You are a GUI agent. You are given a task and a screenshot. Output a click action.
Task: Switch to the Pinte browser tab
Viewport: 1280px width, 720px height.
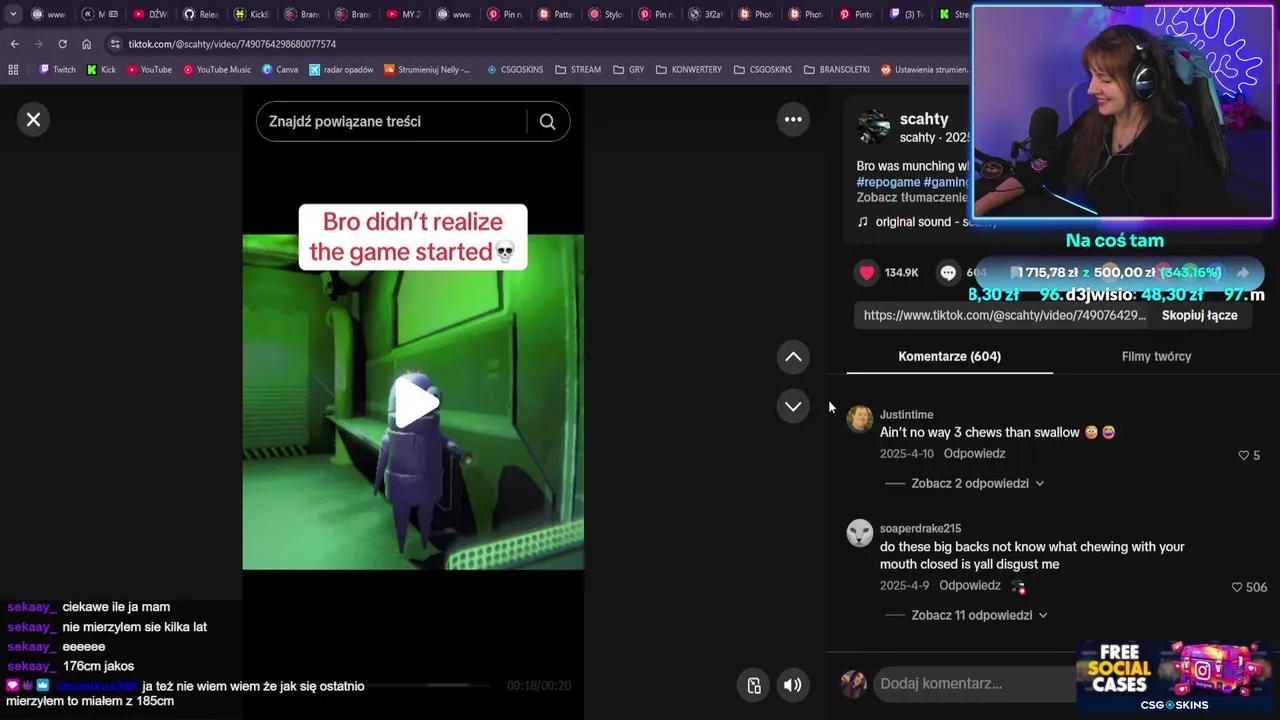(x=858, y=15)
